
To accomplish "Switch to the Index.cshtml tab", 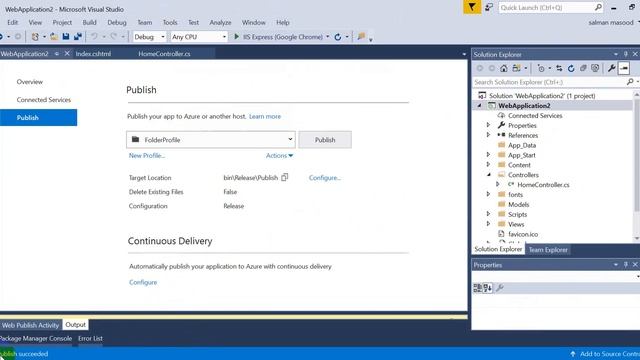I will coord(93,53).
